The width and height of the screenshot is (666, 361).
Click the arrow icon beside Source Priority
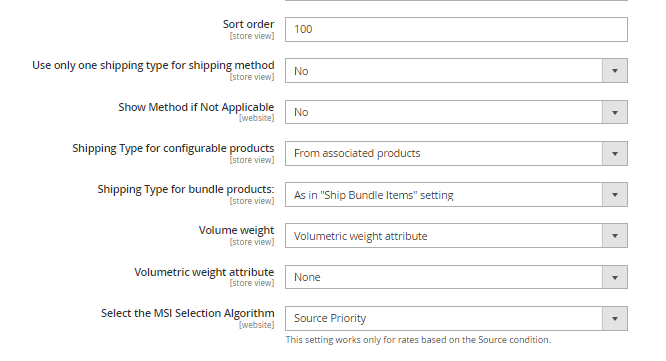[615, 319]
